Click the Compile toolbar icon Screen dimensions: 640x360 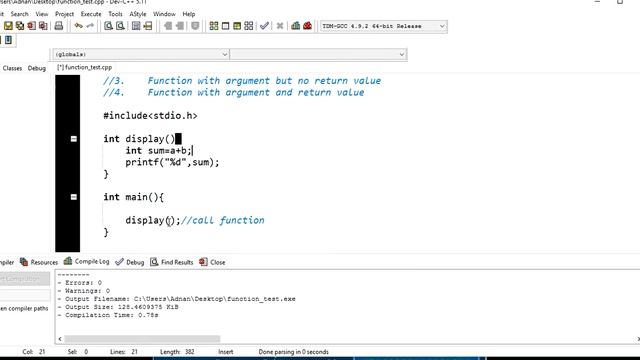(214, 26)
